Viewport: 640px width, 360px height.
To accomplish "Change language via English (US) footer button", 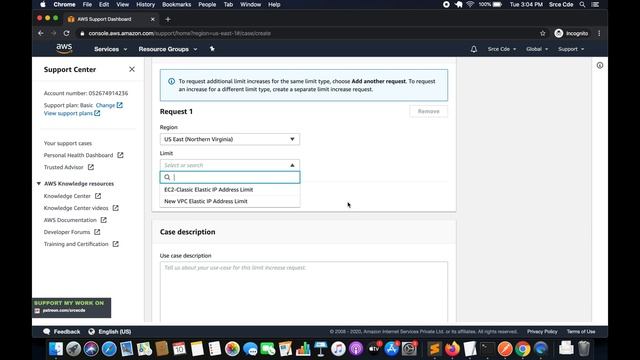I will [x=110, y=331].
